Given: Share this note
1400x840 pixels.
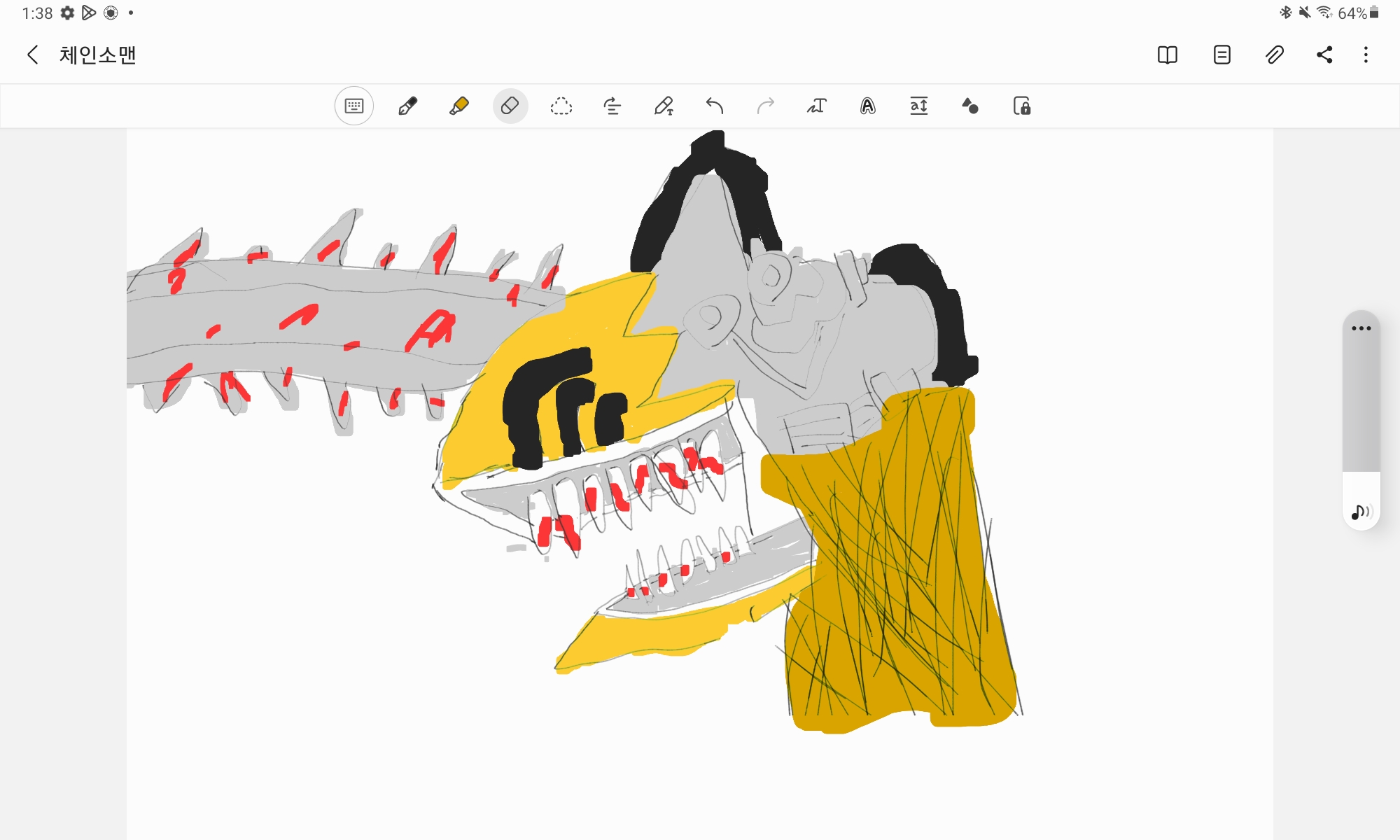Looking at the screenshot, I should coord(1324,55).
